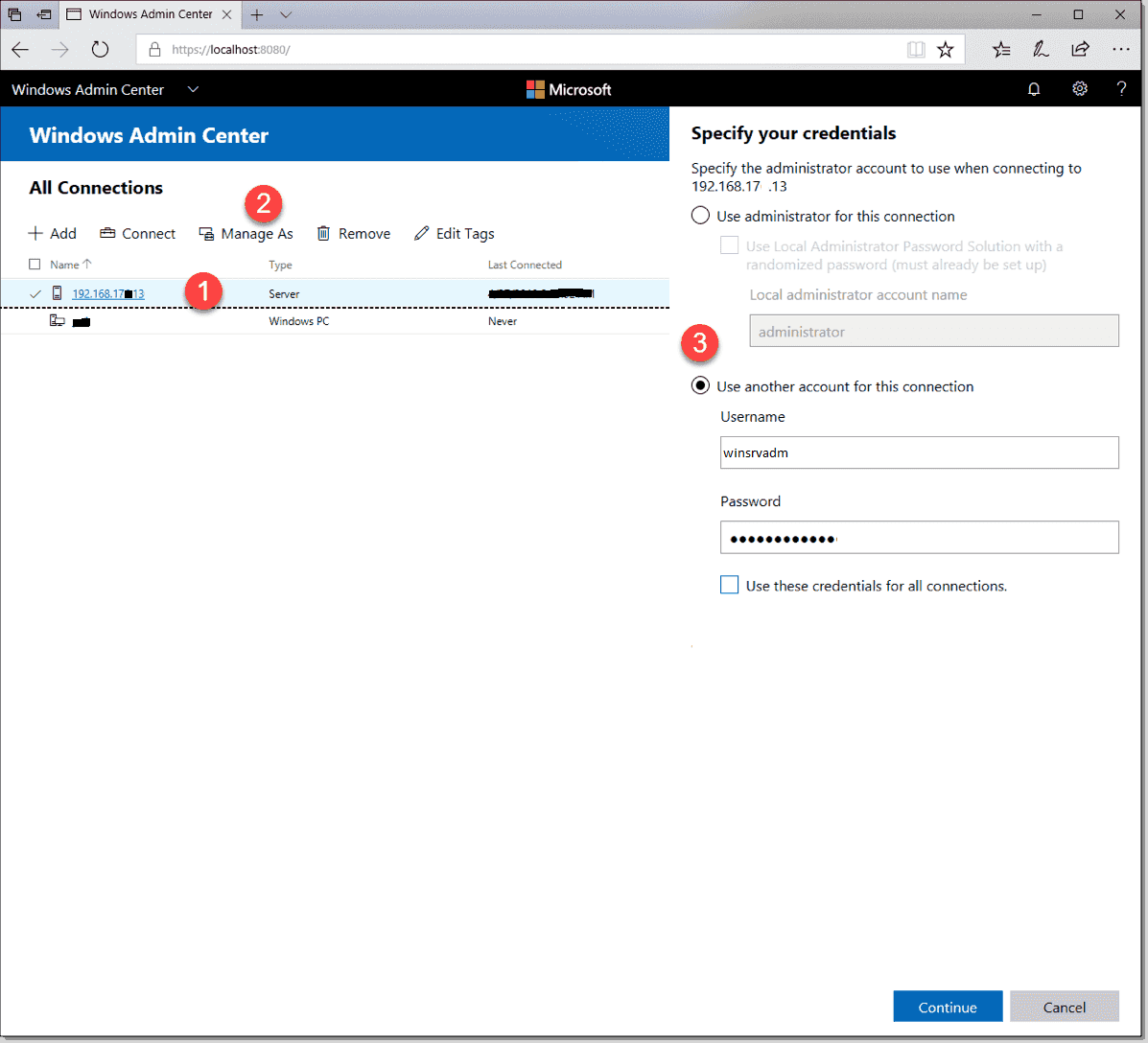Image resolution: width=1148 pixels, height=1043 pixels.
Task: Click the Windows PC type cell
Action: point(298,321)
